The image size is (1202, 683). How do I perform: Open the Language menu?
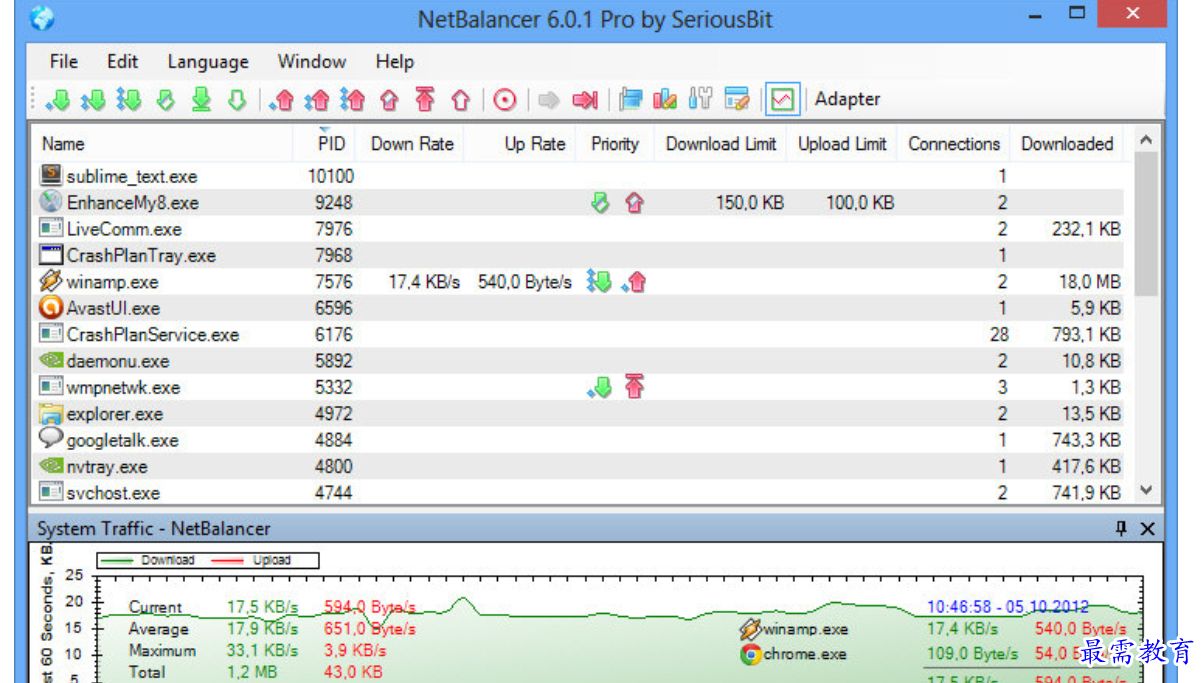208,62
